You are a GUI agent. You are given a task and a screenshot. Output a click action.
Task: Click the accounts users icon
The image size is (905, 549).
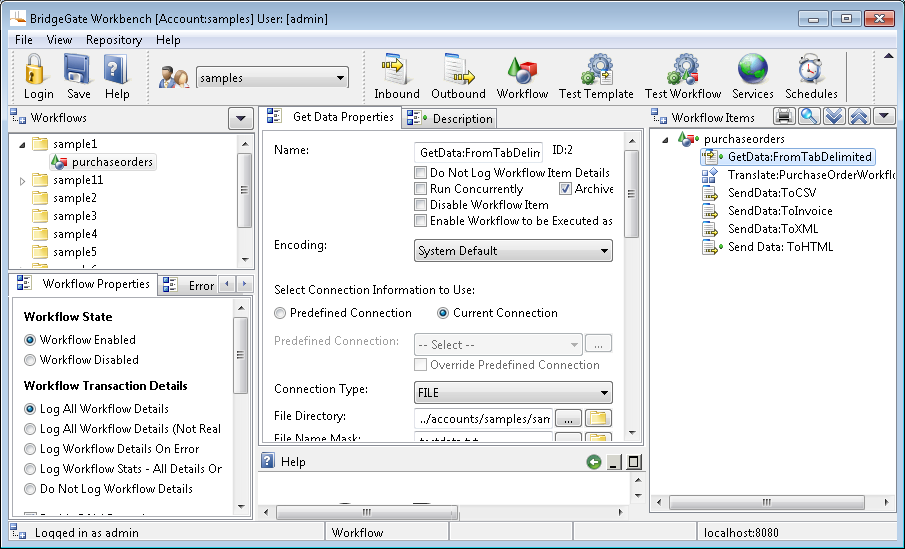(173, 77)
